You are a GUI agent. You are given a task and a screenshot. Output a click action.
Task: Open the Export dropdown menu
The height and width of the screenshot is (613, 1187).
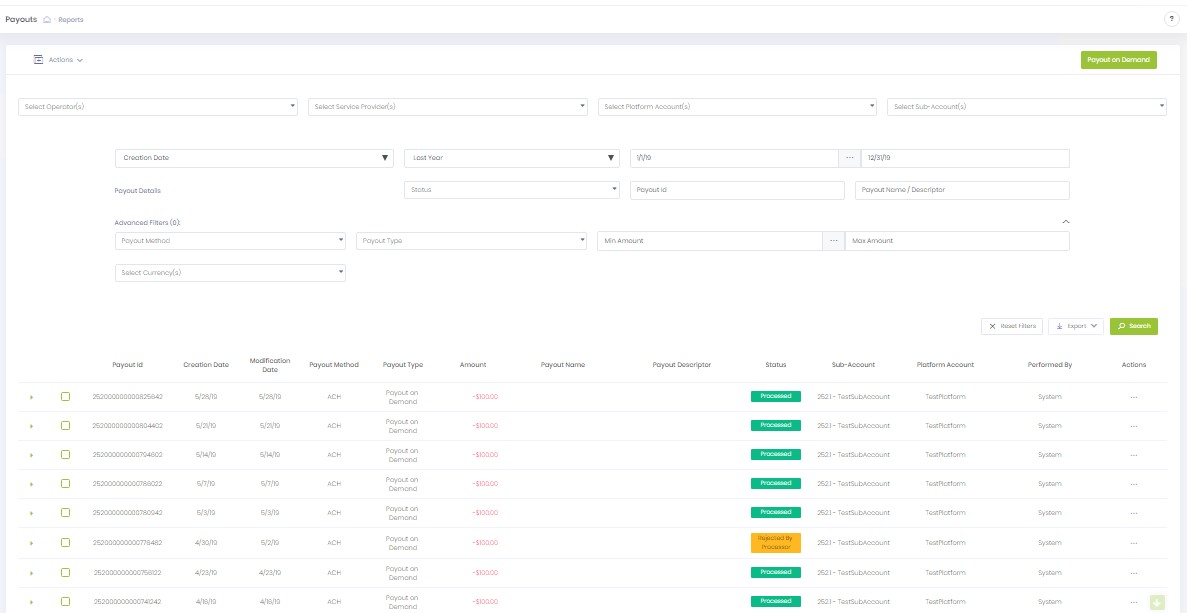tap(1076, 326)
